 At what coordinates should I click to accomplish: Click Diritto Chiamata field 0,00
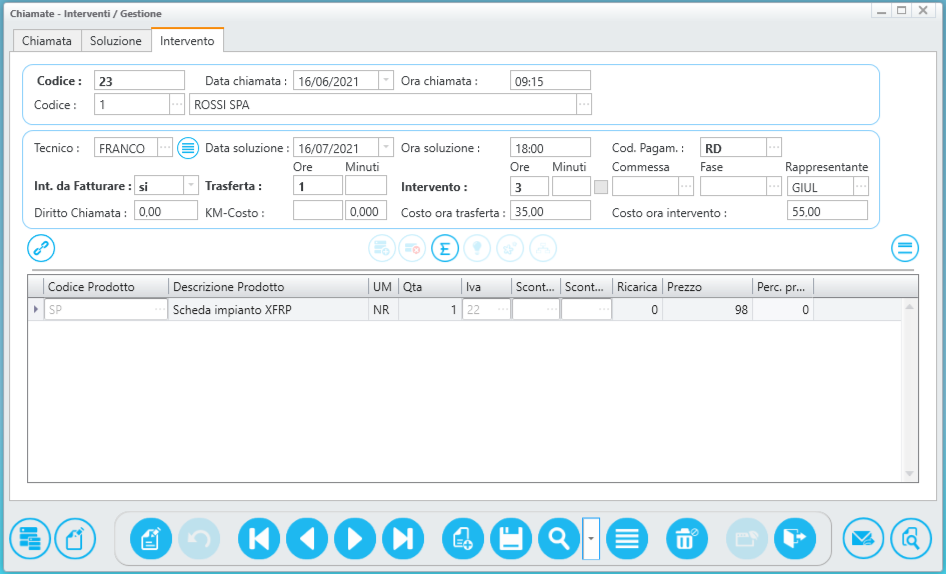(166, 211)
